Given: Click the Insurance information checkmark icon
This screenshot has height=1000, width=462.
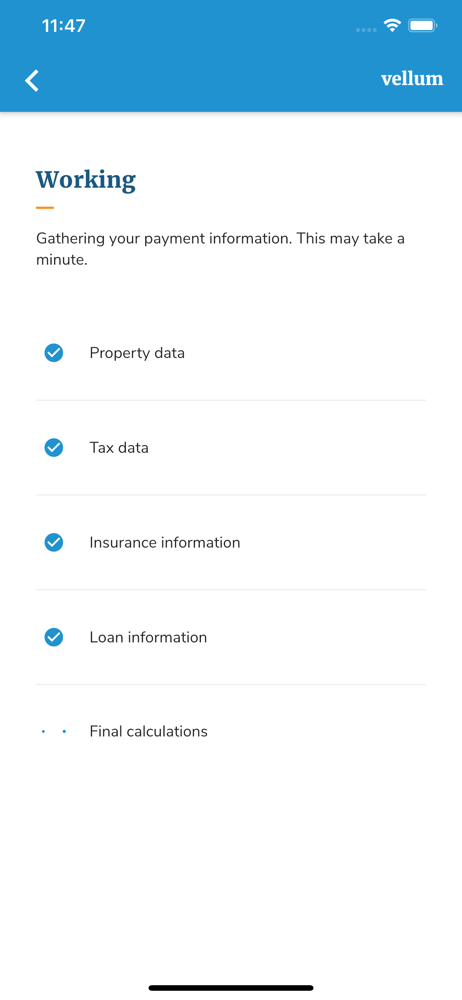Looking at the screenshot, I should coord(54,543).
